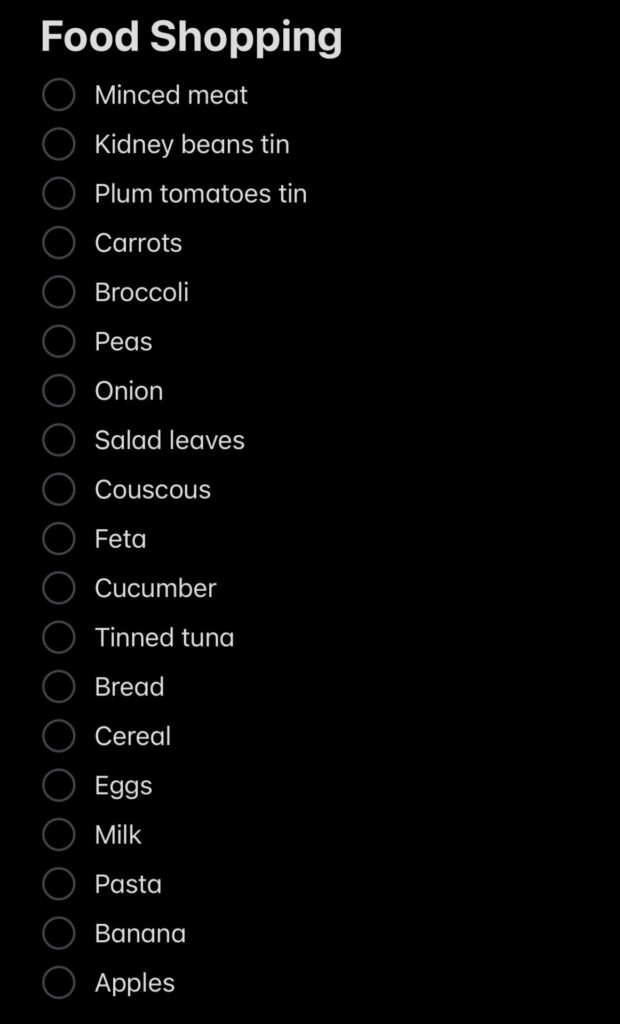Check off the Milk item
Viewport: 620px width, 1024px height.
tap(59, 835)
